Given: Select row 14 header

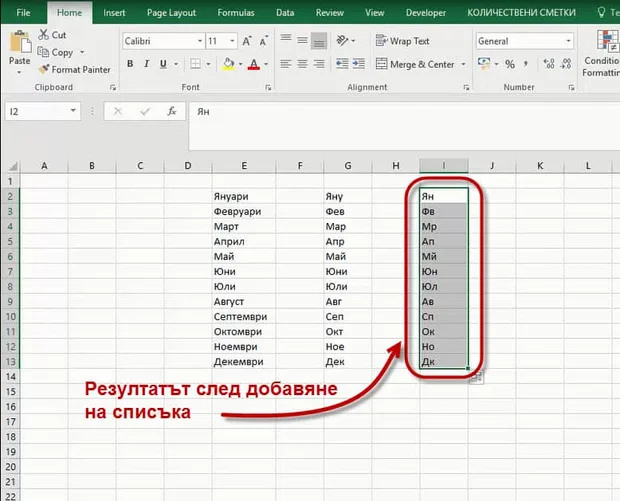Looking at the screenshot, I should 10,376.
